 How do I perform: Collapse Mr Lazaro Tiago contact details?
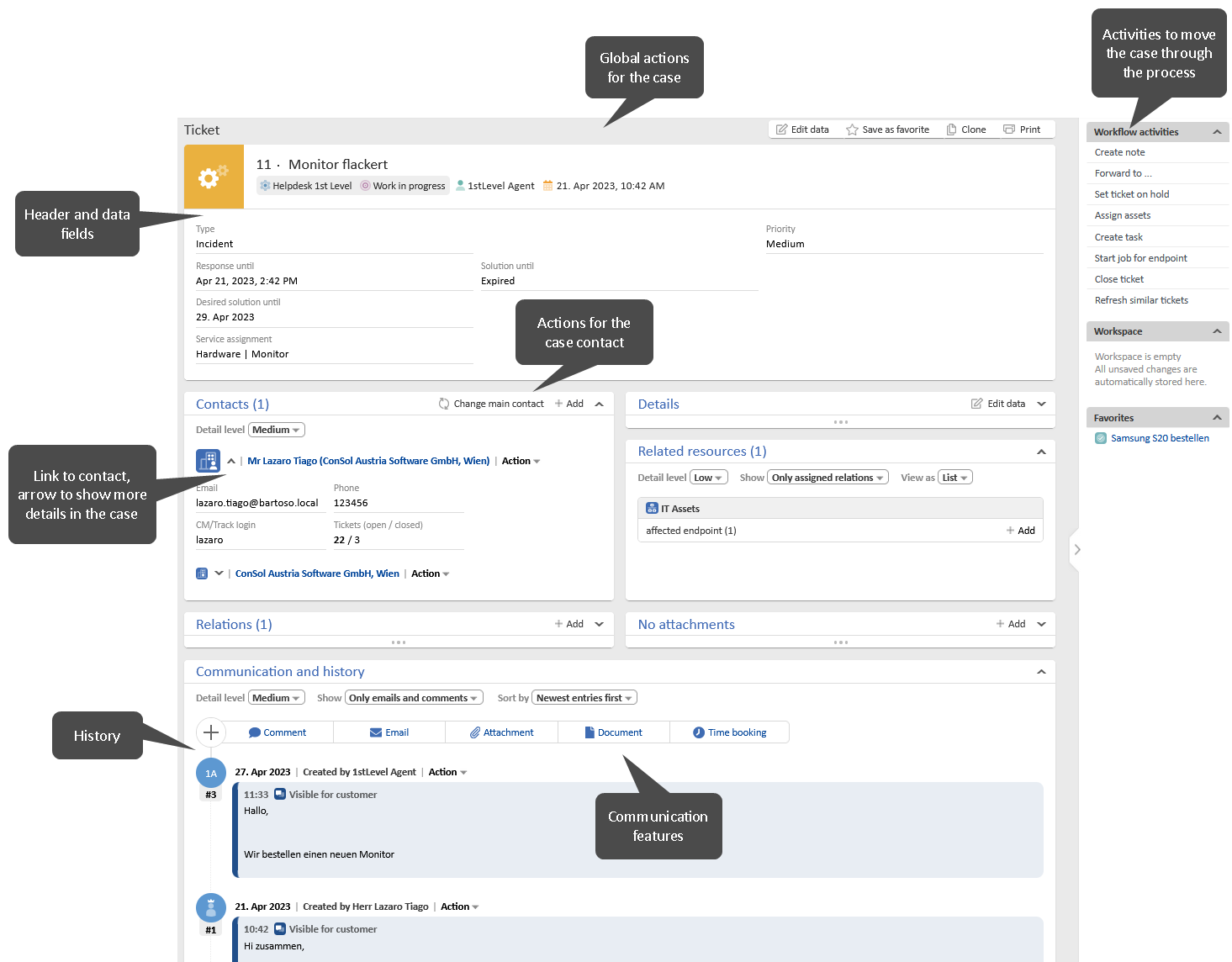tap(231, 461)
